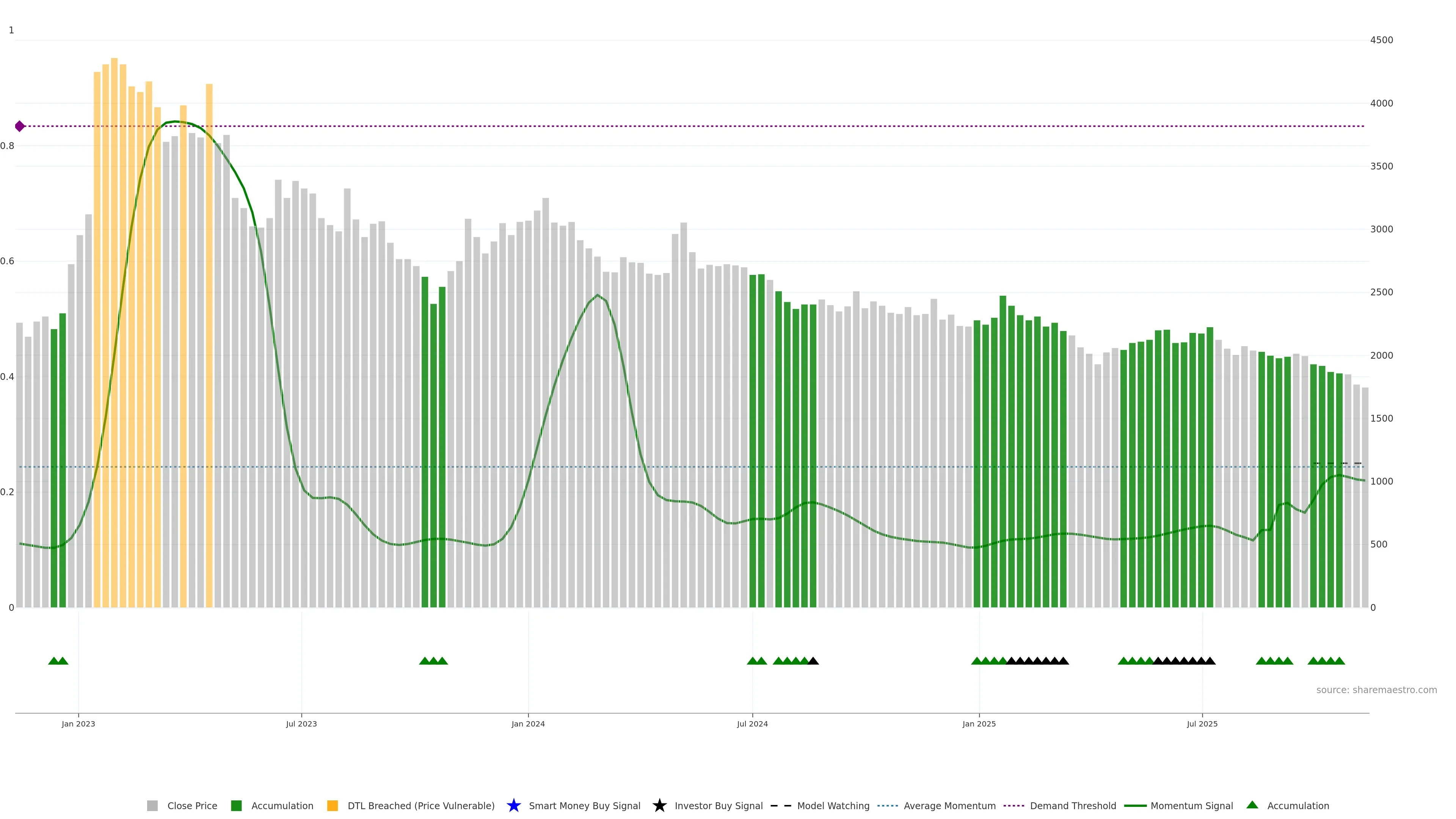Click the purple Demand Threshold diamond marker
Image resolution: width=1456 pixels, height=819 pixels.
[20, 126]
